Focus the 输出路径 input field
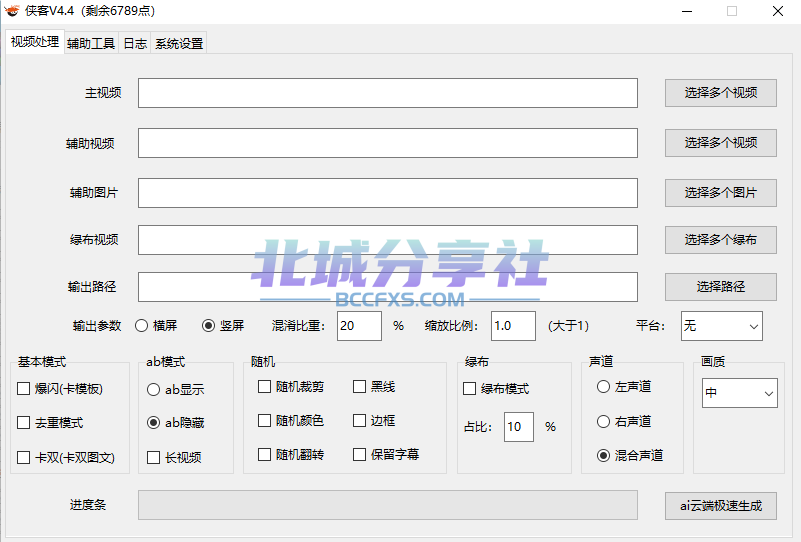 (388, 287)
